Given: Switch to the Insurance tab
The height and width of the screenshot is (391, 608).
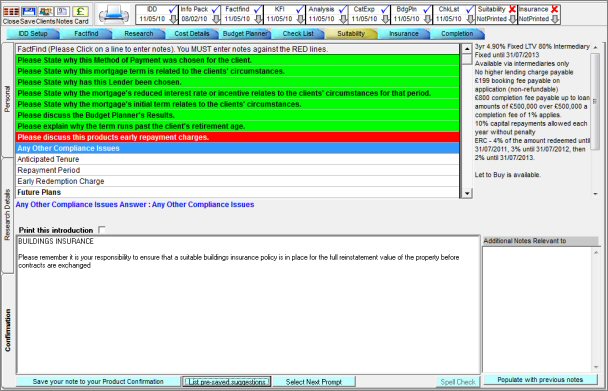Looking at the screenshot, I should [x=404, y=34].
